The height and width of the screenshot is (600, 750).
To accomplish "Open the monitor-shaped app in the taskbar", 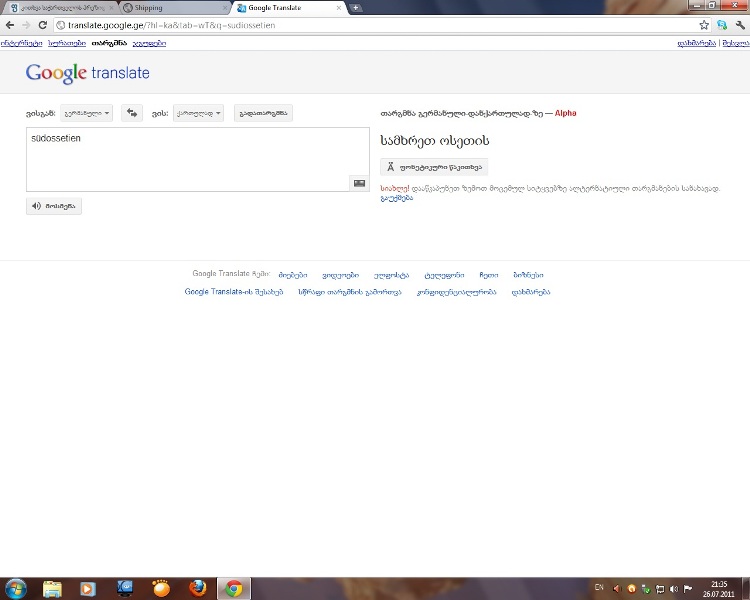I will tap(125, 589).
